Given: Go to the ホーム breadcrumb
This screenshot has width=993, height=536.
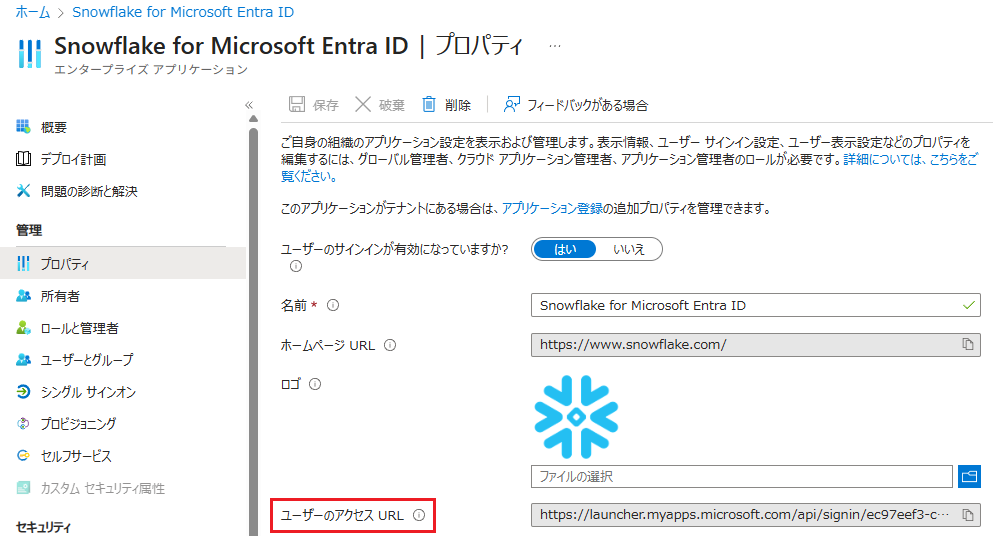Looking at the screenshot, I should click(32, 12).
